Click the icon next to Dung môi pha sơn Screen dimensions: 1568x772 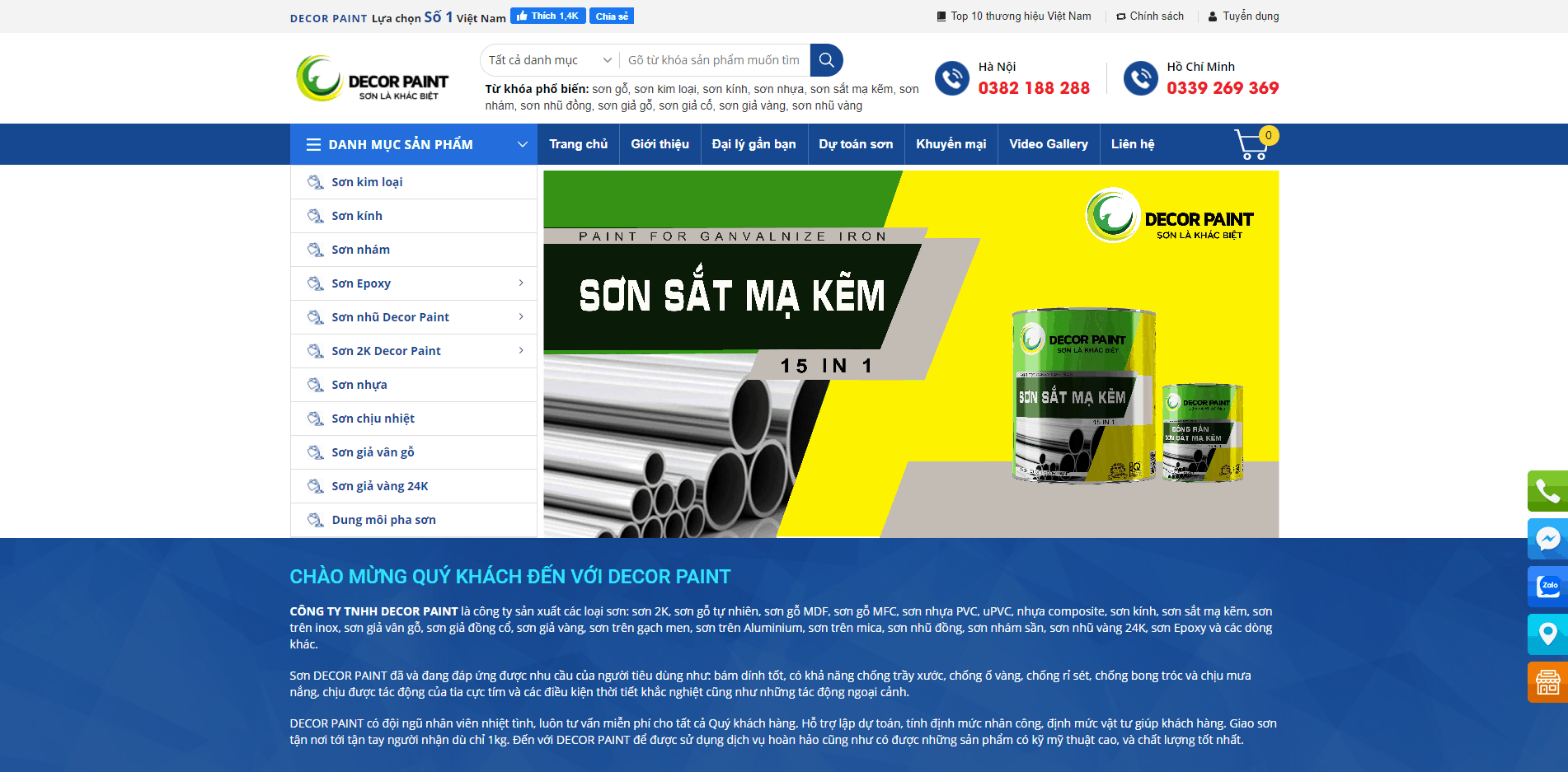315,520
